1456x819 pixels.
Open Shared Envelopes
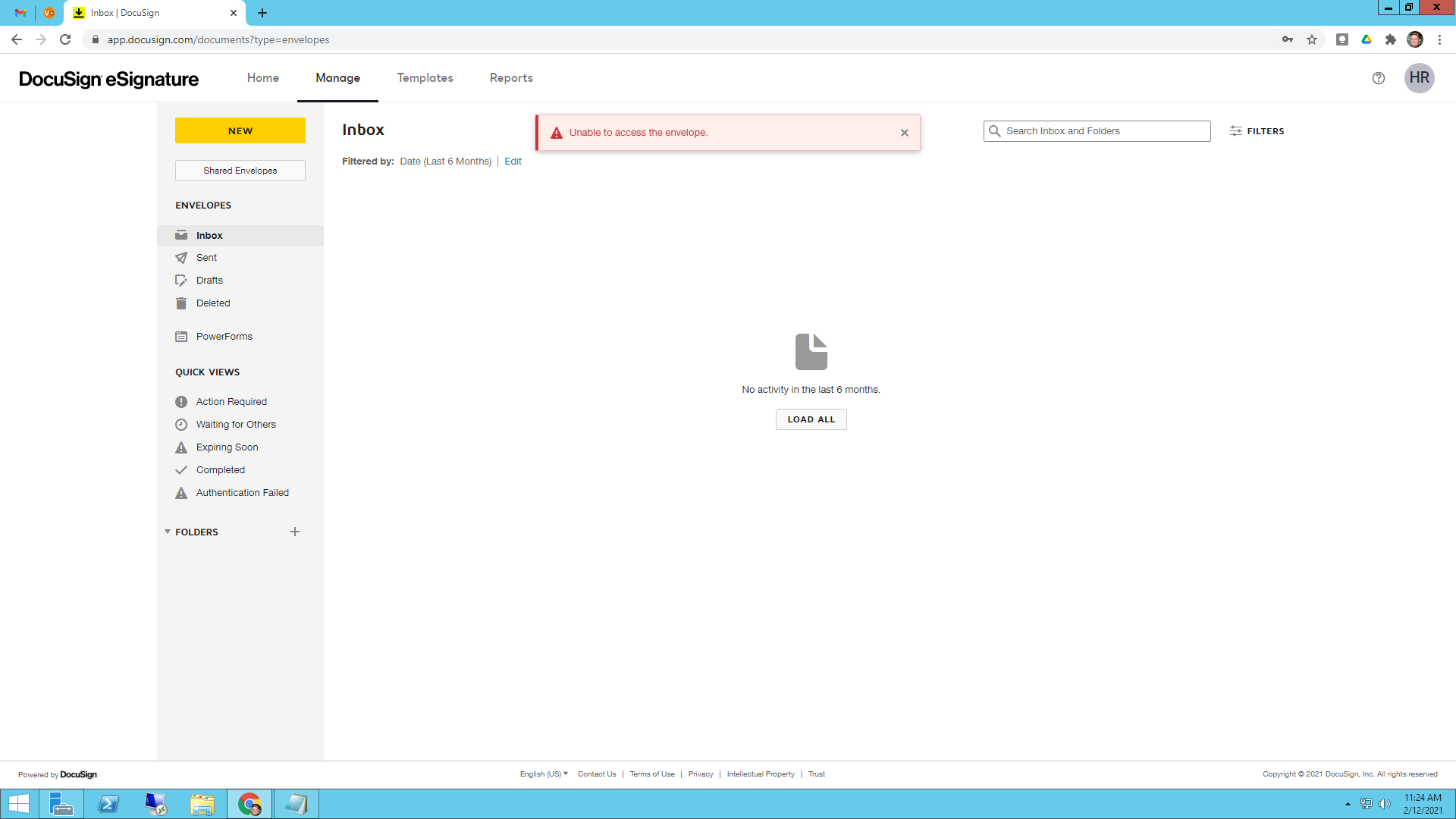click(240, 171)
